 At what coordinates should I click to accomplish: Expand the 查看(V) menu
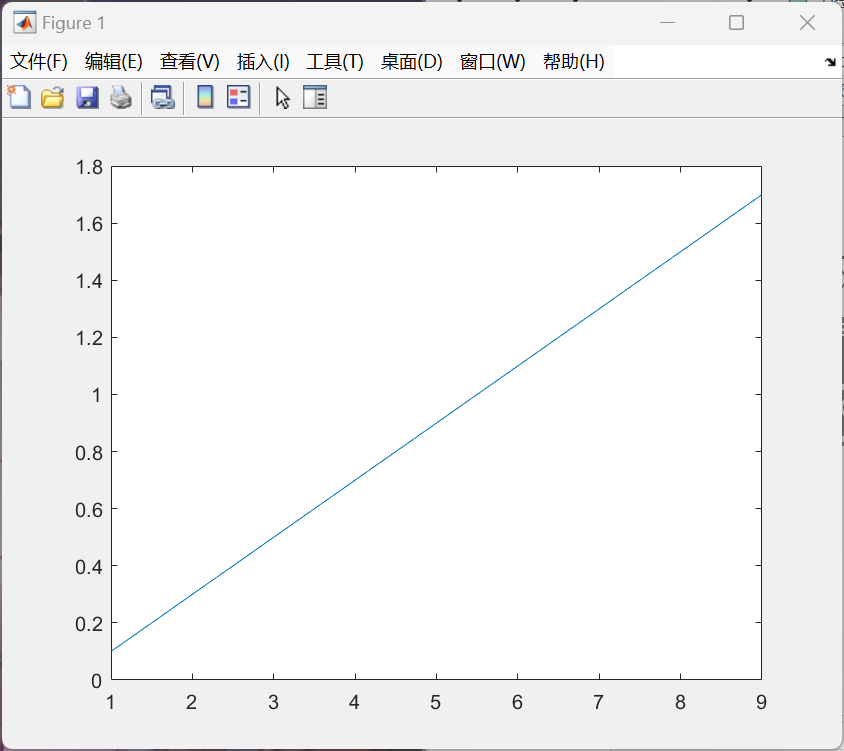pyautogui.click(x=189, y=62)
